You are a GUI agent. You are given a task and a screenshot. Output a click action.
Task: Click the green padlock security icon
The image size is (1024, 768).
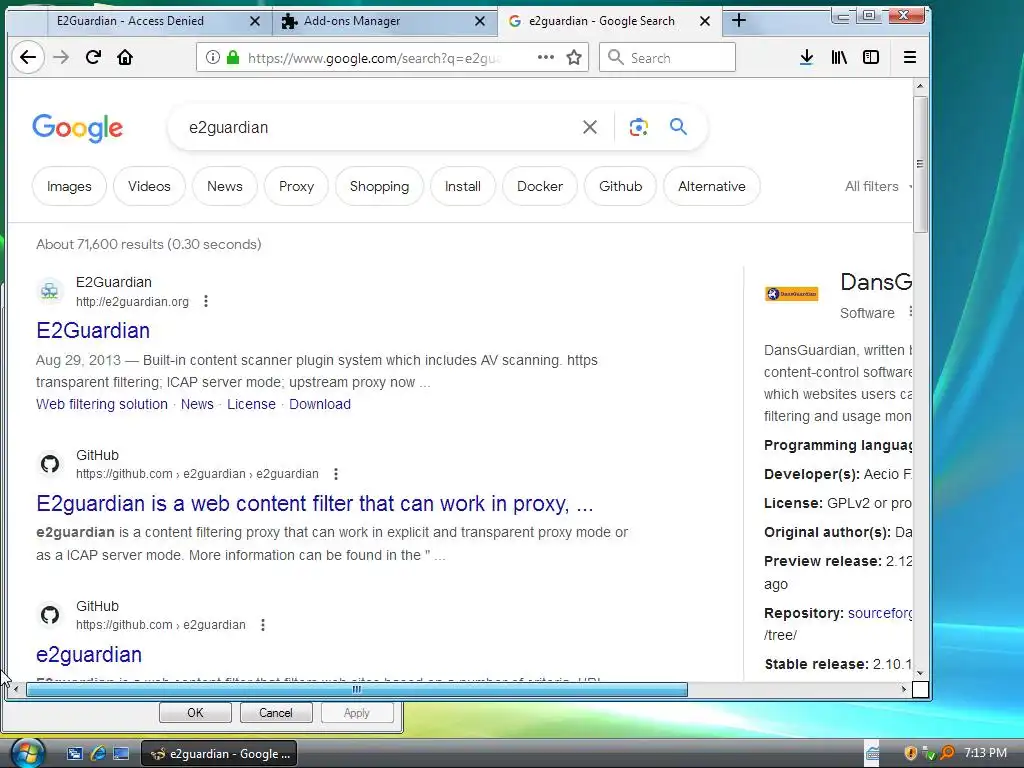click(232, 57)
